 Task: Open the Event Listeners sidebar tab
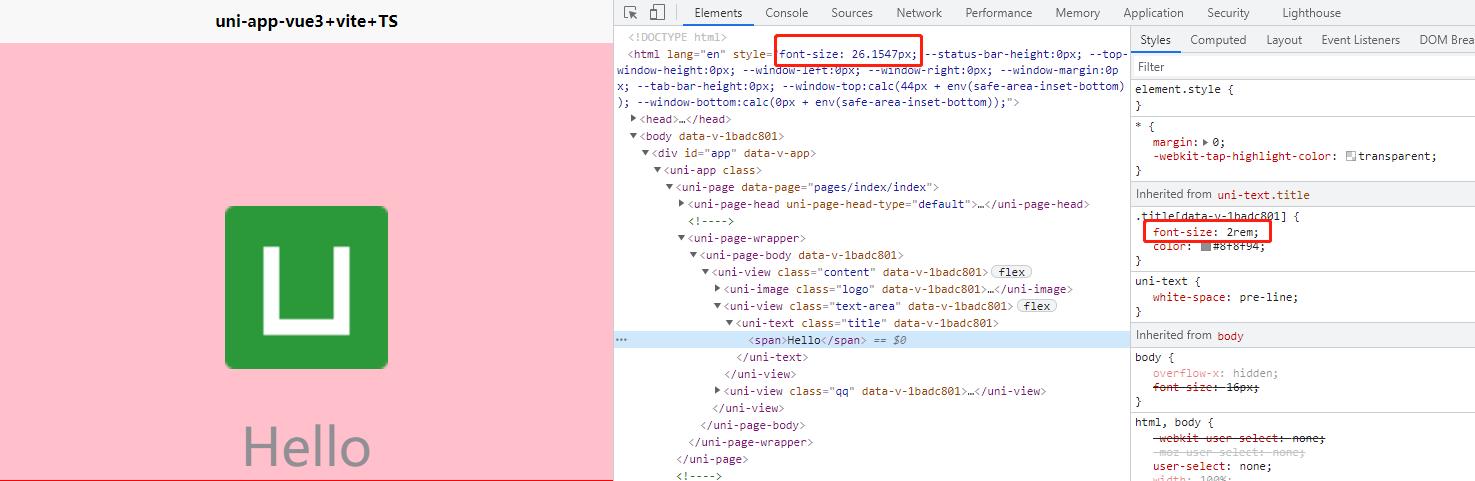click(x=1360, y=40)
